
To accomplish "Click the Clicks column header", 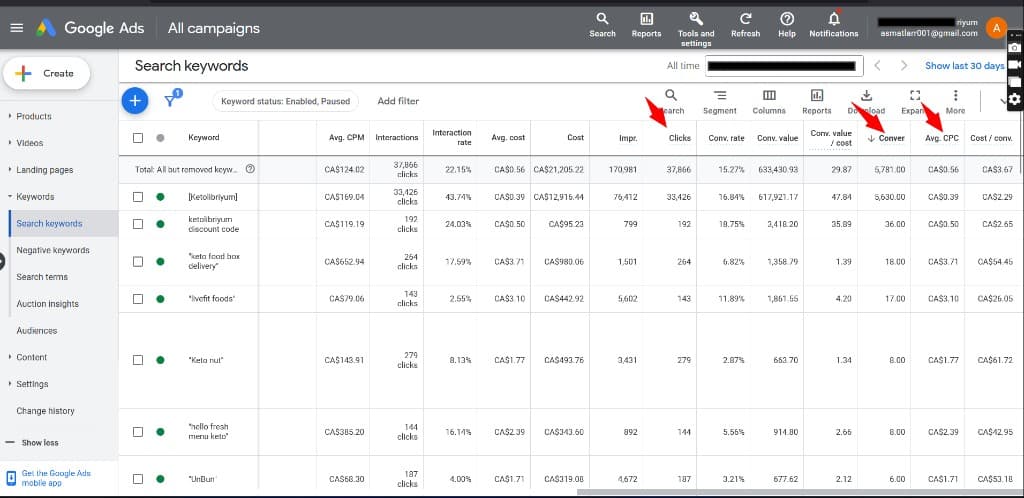I will tap(679, 138).
